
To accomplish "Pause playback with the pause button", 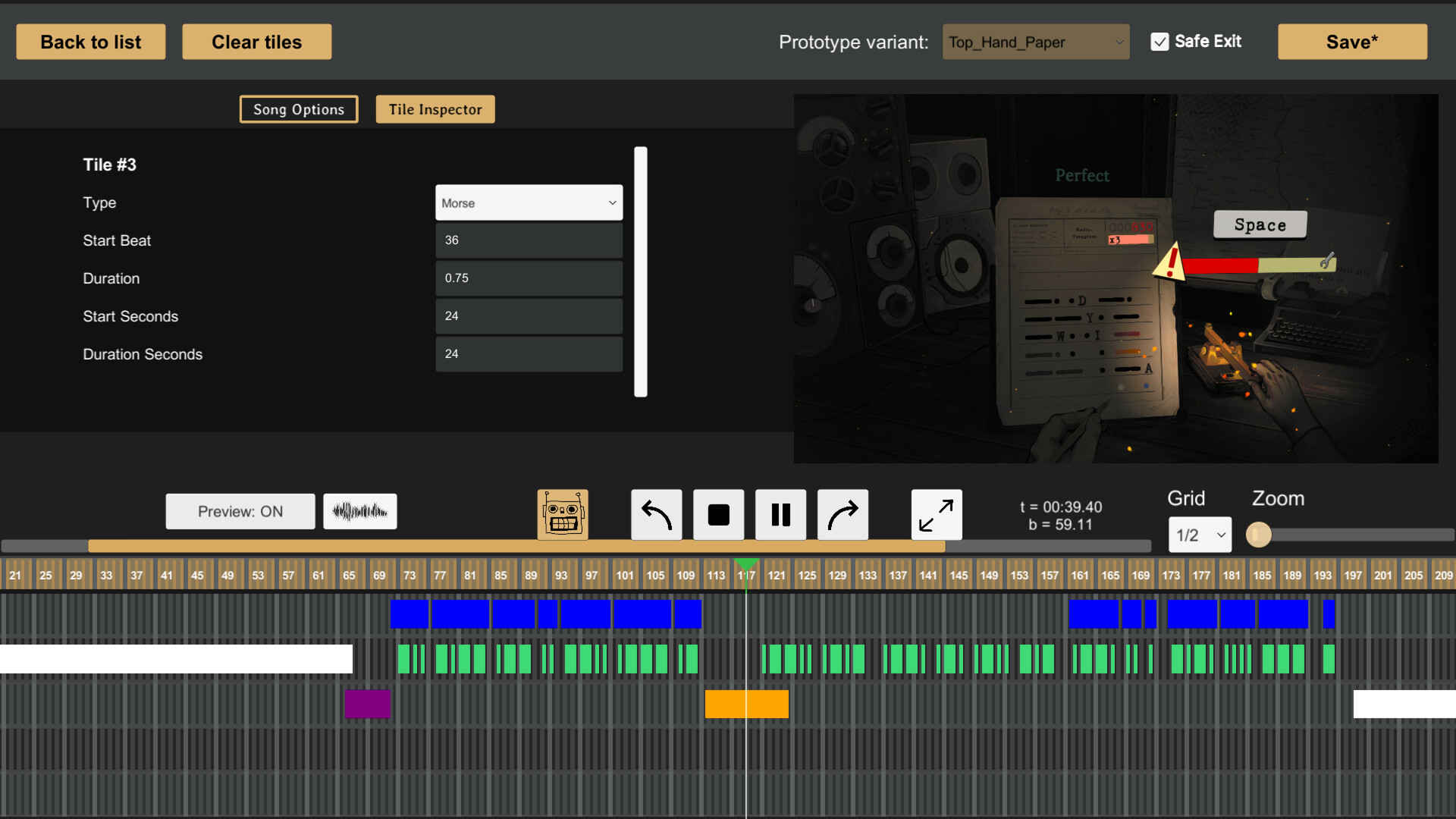I will click(x=780, y=515).
